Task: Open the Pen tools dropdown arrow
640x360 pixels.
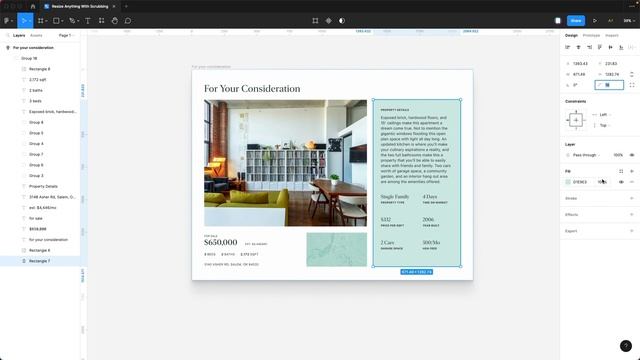Action: (78, 21)
